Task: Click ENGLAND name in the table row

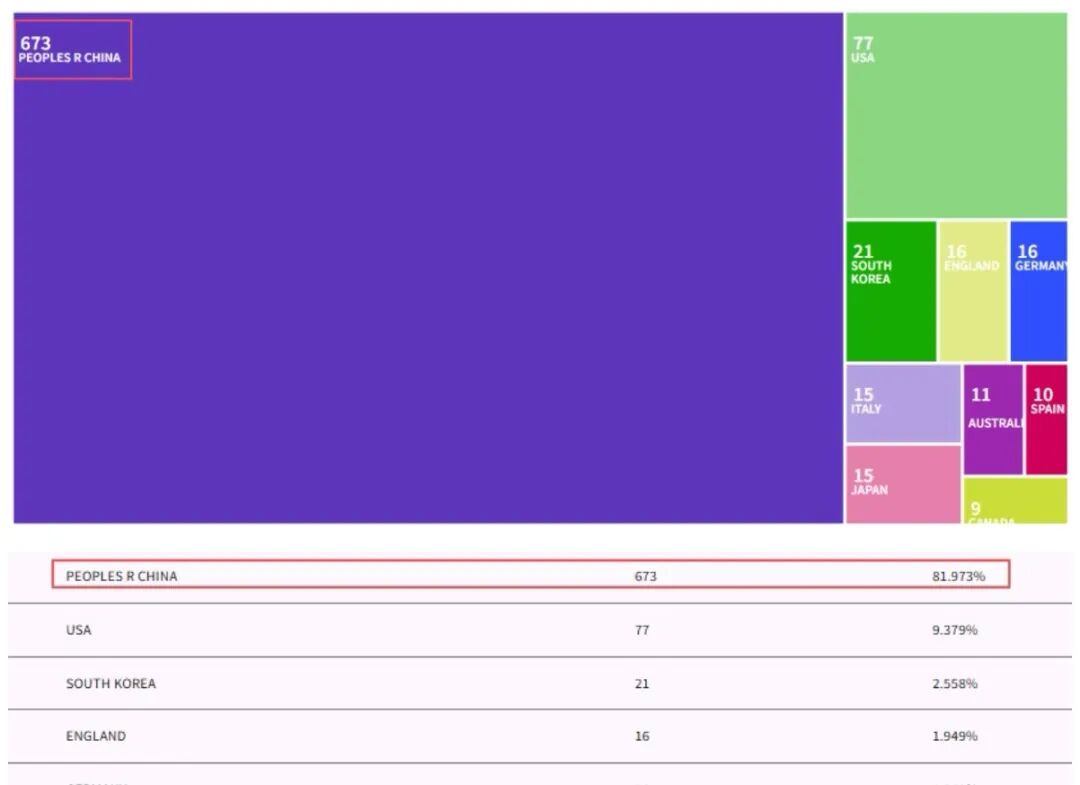Action: 96,736
